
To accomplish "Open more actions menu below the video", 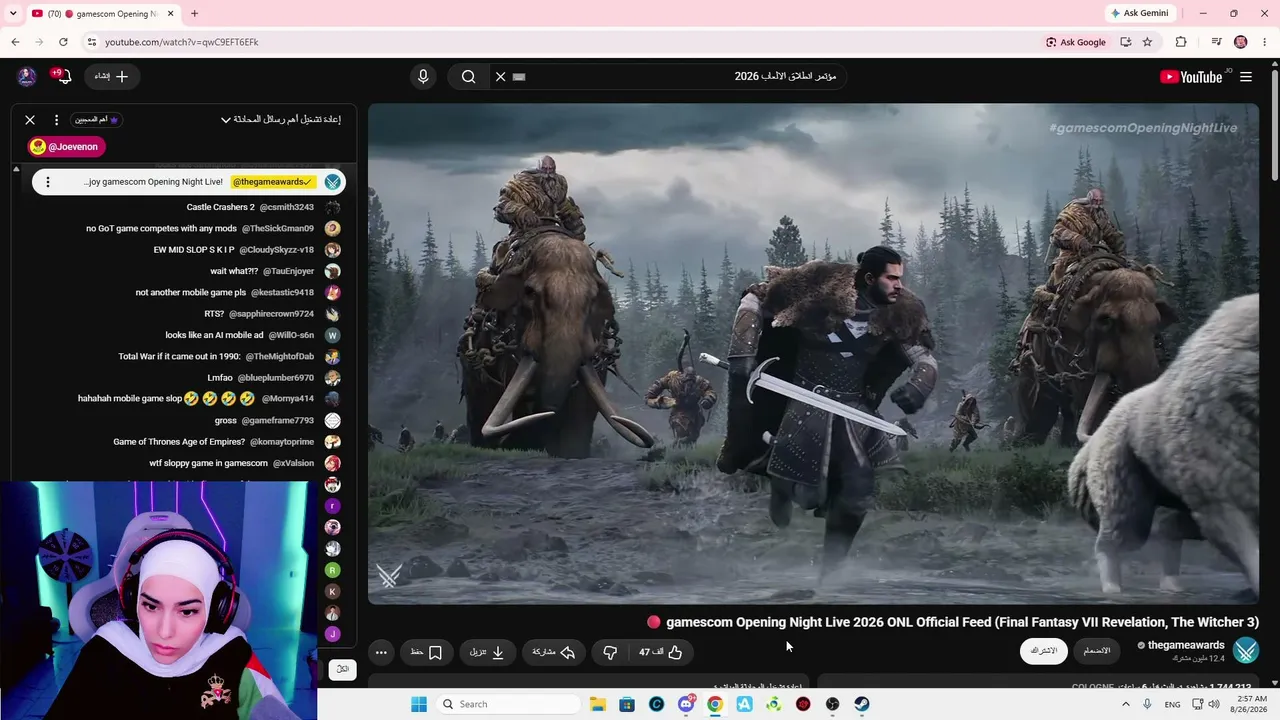I will click(x=381, y=652).
